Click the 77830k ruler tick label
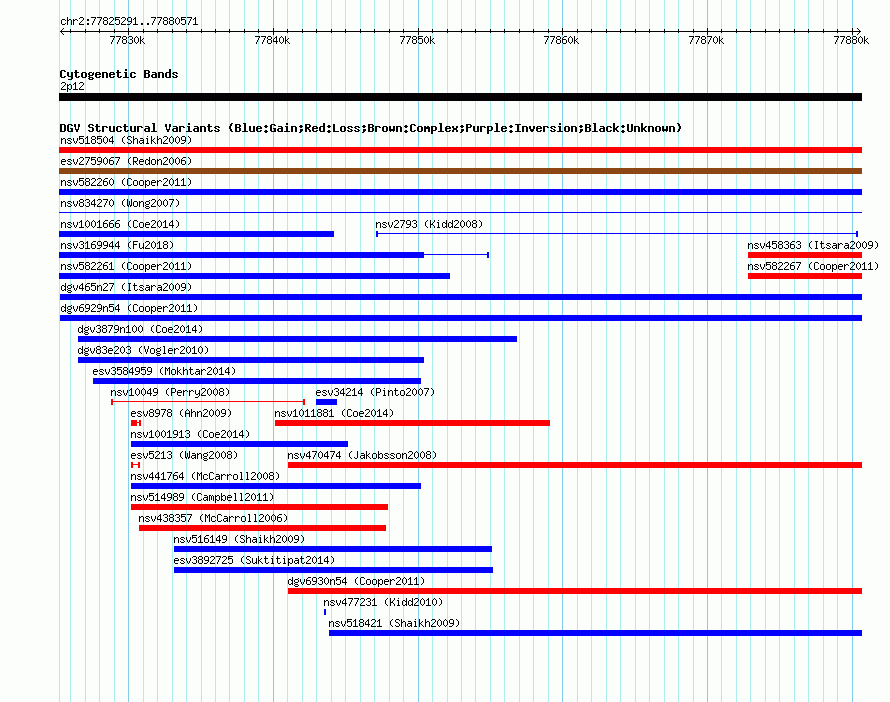This screenshot has width=890, height=702. pyautogui.click(x=127, y=40)
